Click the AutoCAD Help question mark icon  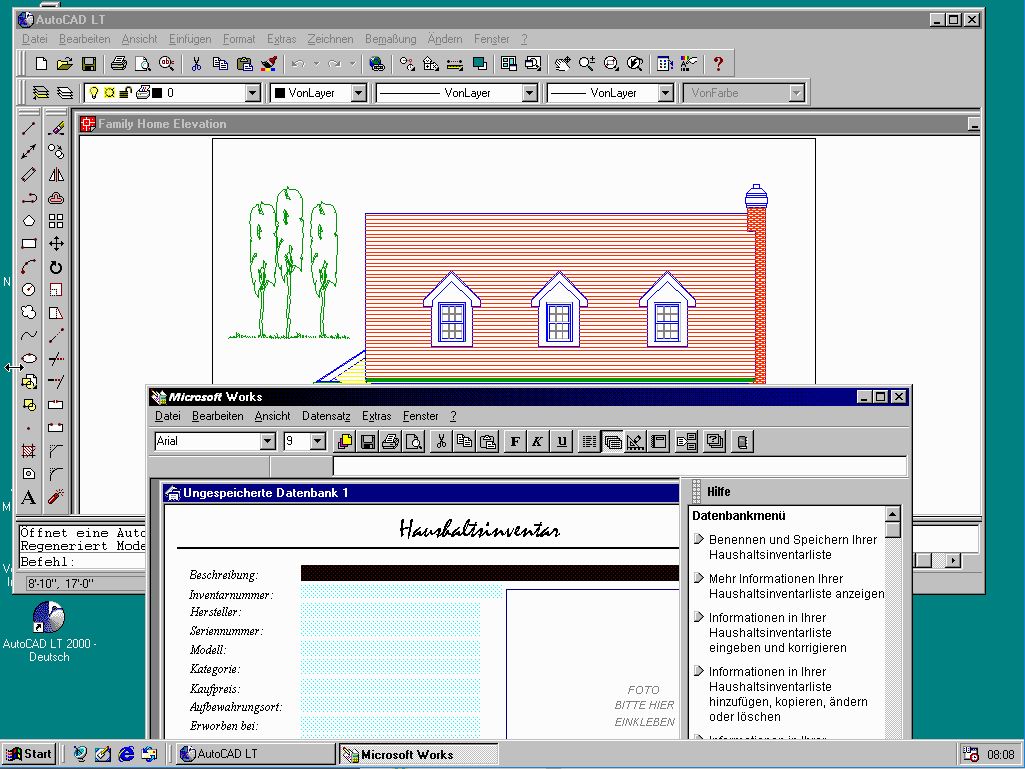click(717, 64)
